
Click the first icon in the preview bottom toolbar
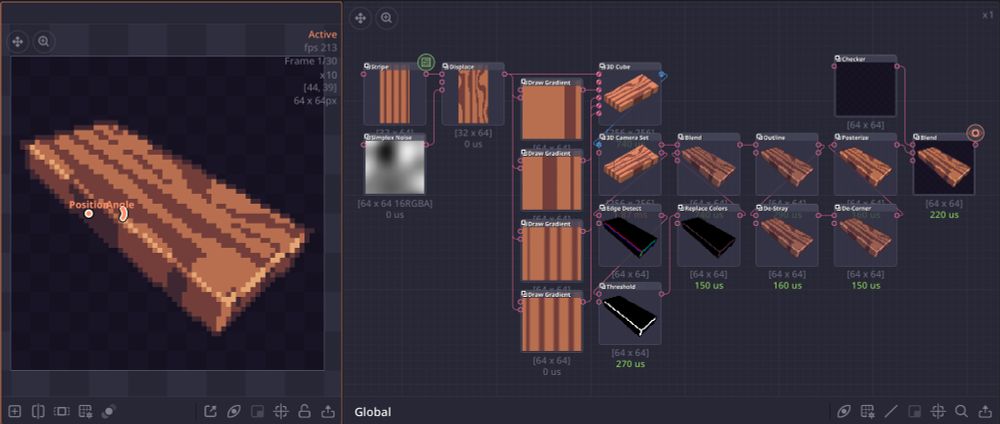click(15, 411)
